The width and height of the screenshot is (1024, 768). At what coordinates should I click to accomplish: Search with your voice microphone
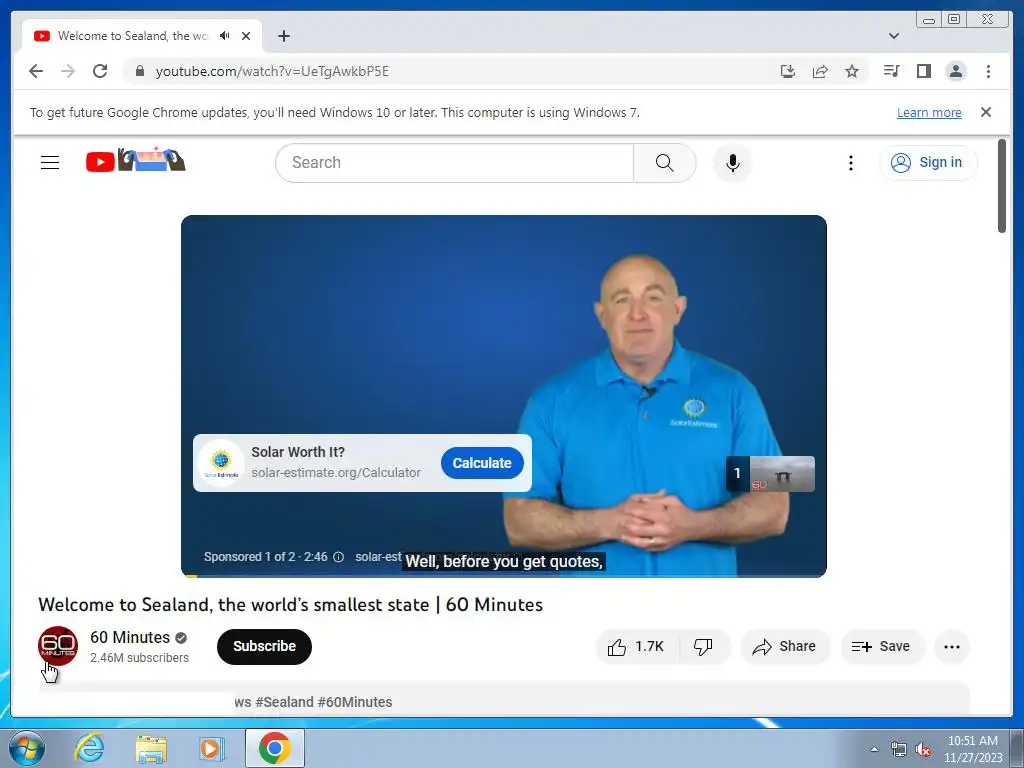(x=733, y=163)
